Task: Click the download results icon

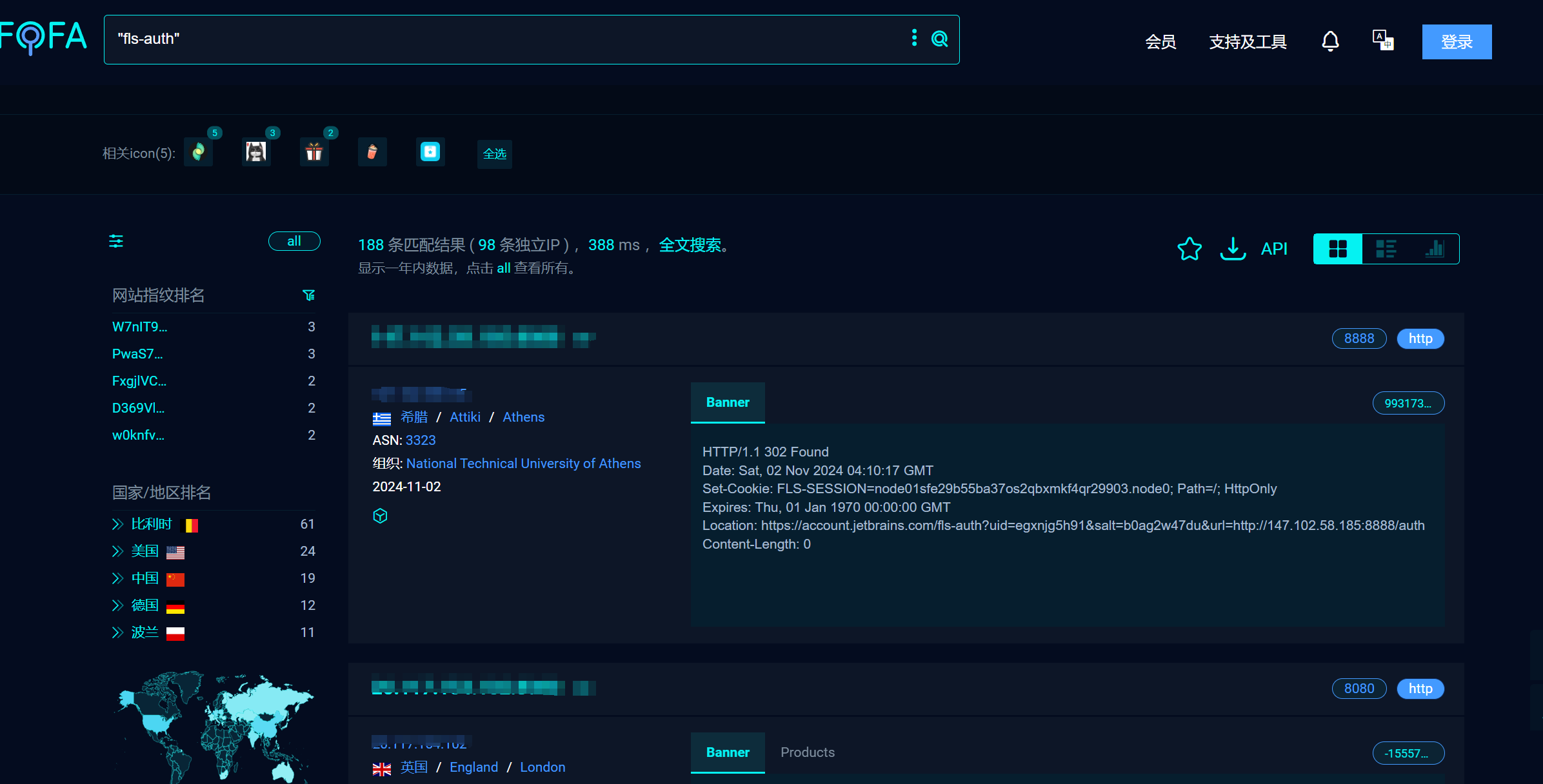Action: pos(1233,249)
